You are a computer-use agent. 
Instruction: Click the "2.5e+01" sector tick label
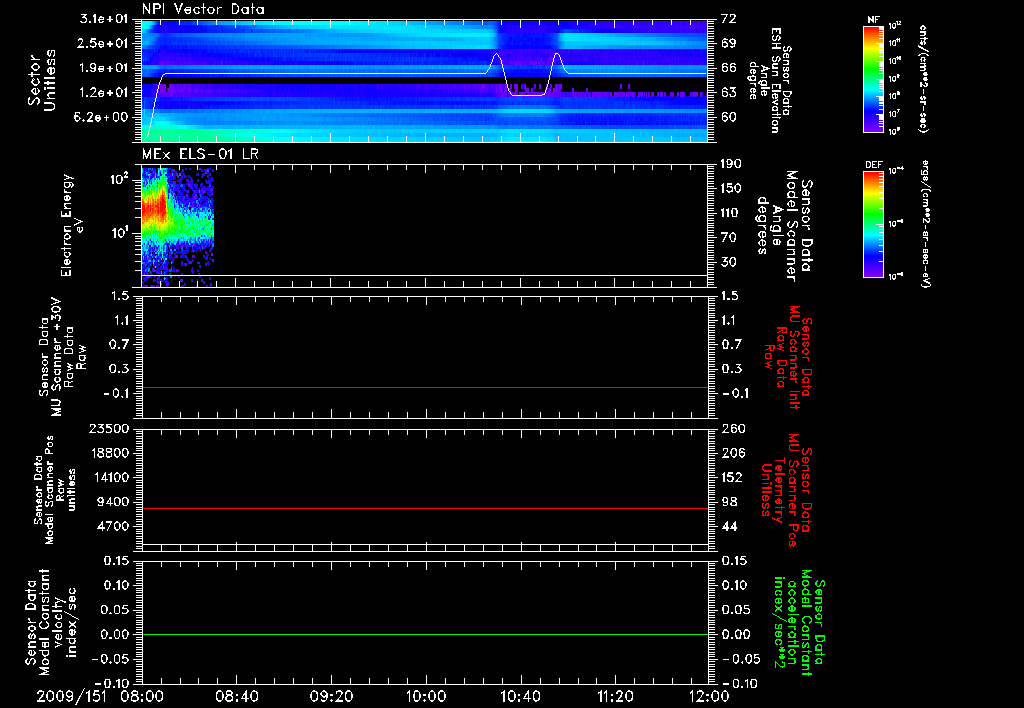click(104, 43)
